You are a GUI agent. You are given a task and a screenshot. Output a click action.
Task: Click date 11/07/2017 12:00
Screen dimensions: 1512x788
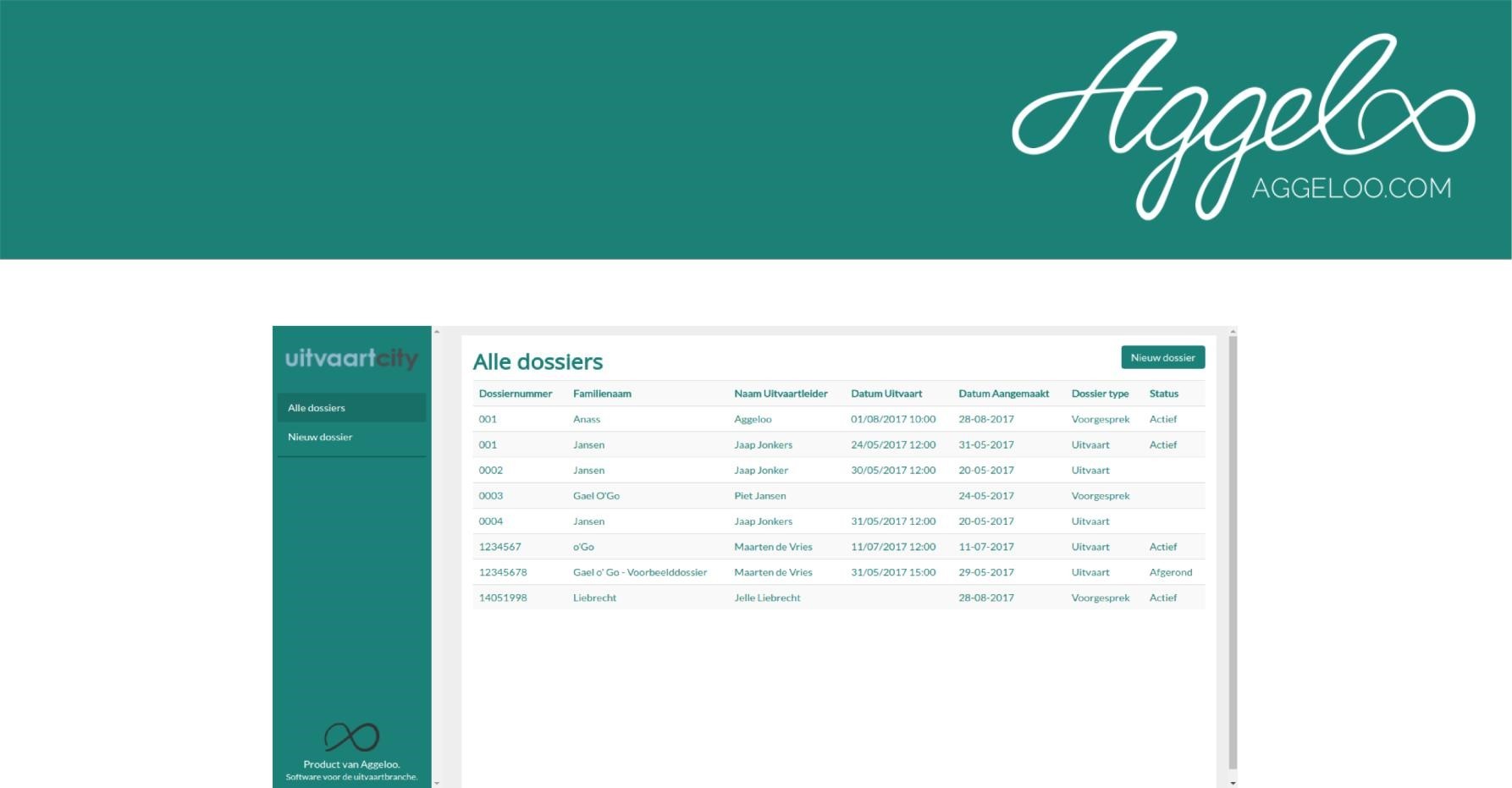coord(893,547)
